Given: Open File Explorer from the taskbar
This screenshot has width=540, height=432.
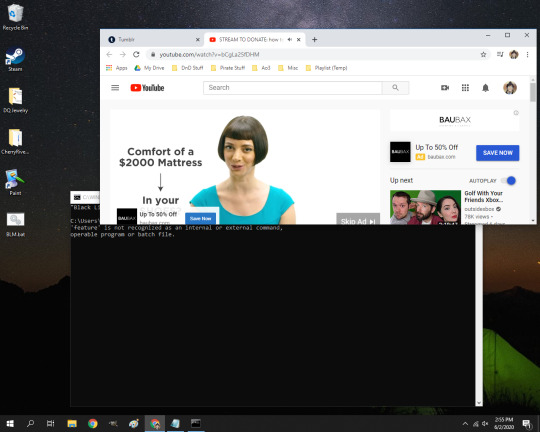Looking at the screenshot, I should [x=72, y=423].
